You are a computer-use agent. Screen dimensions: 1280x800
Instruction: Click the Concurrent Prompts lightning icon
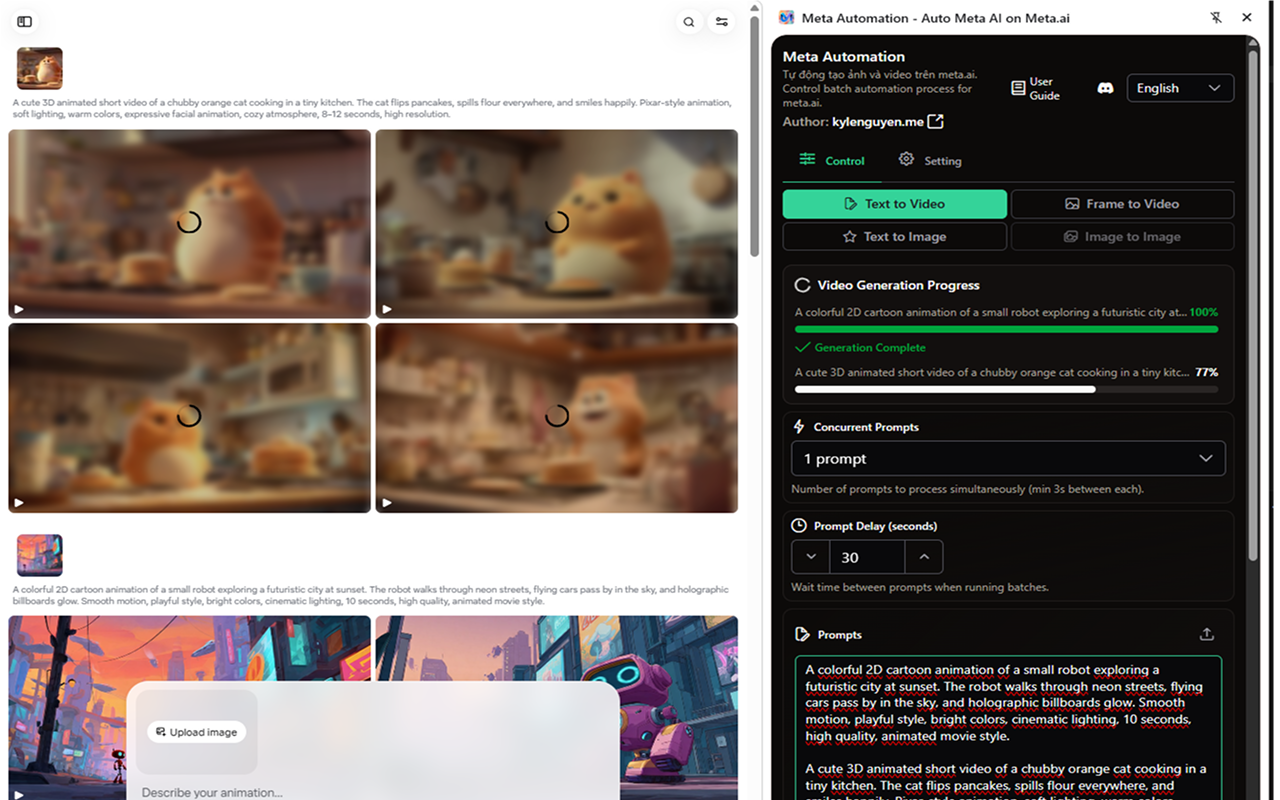pyautogui.click(x=799, y=427)
